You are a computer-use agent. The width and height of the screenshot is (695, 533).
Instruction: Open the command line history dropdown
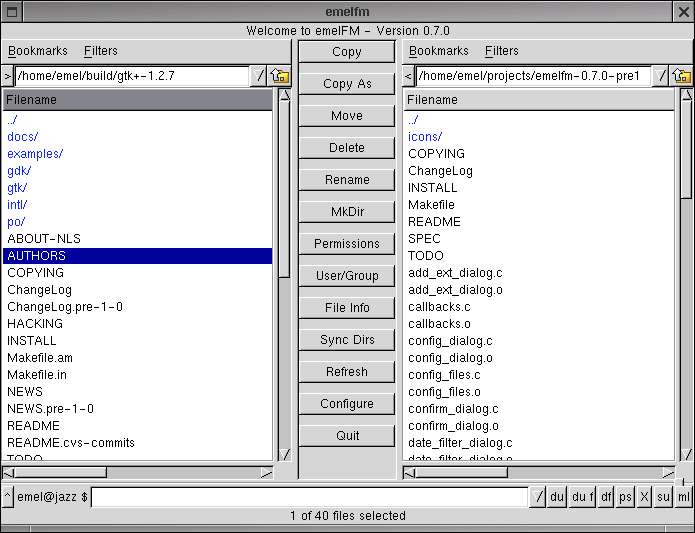538,497
